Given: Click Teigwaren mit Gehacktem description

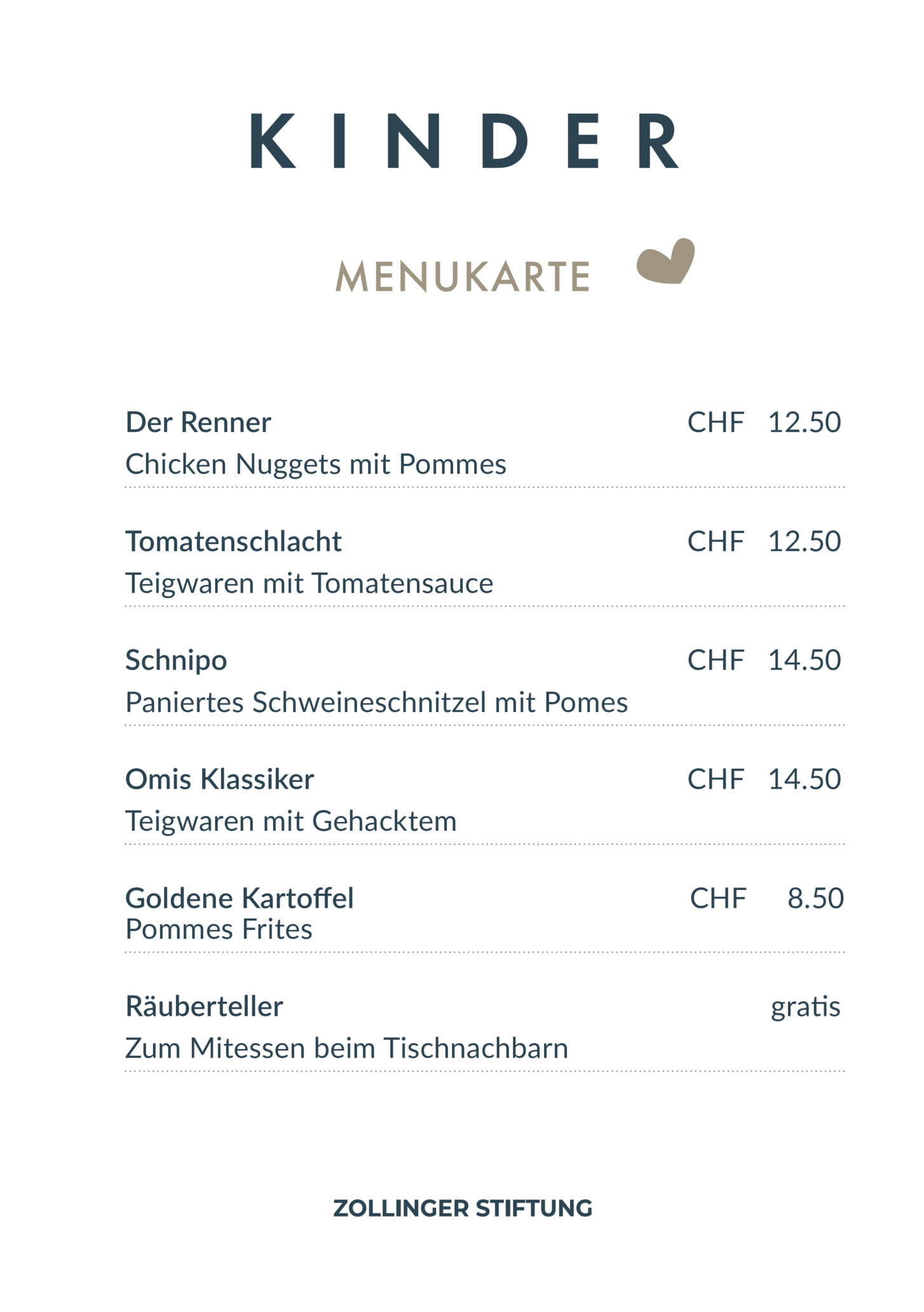Looking at the screenshot, I should 290,821.
